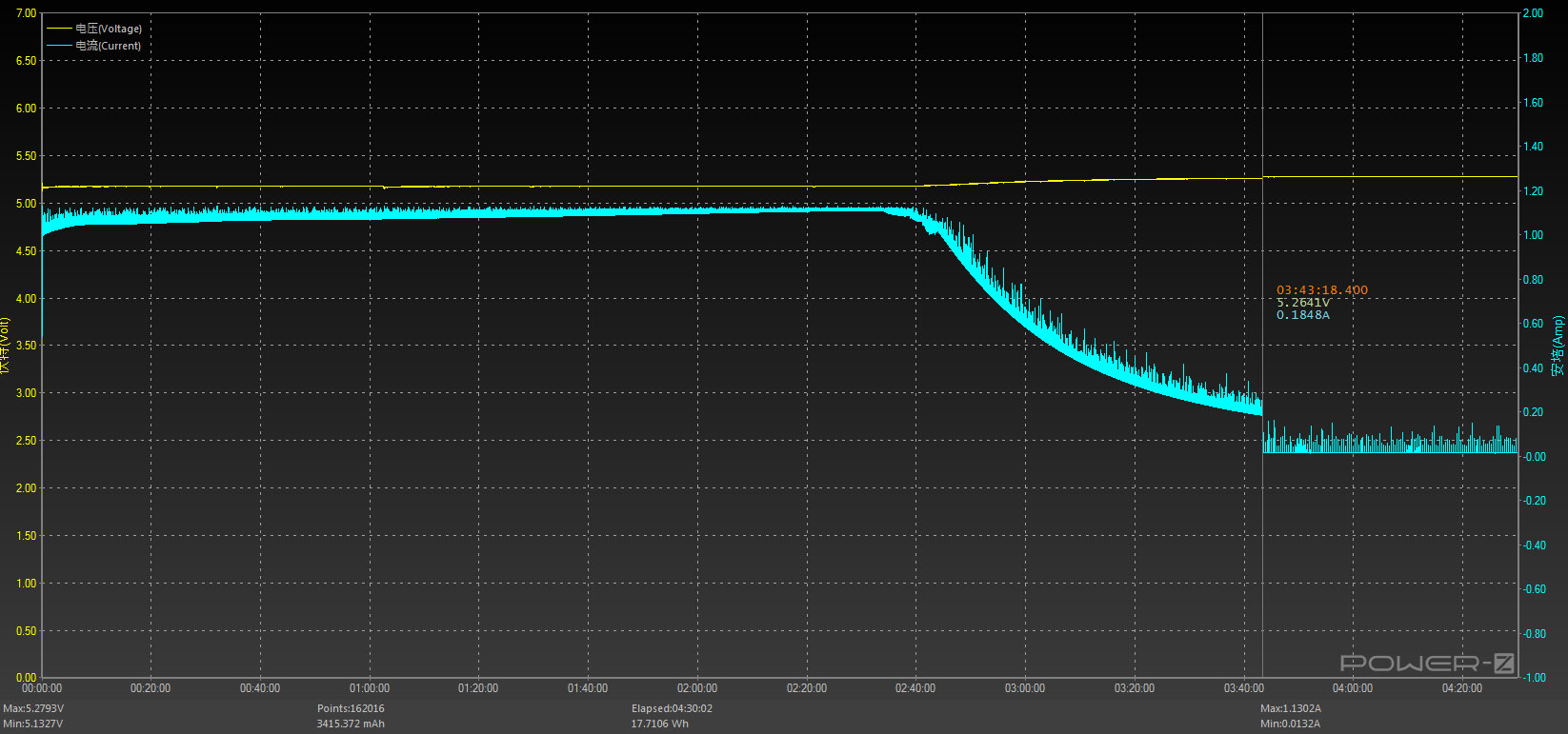This screenshot has width=1568, height=734.
Task: Click the POWER-Z logo watermark
Action: point(1426,663)
